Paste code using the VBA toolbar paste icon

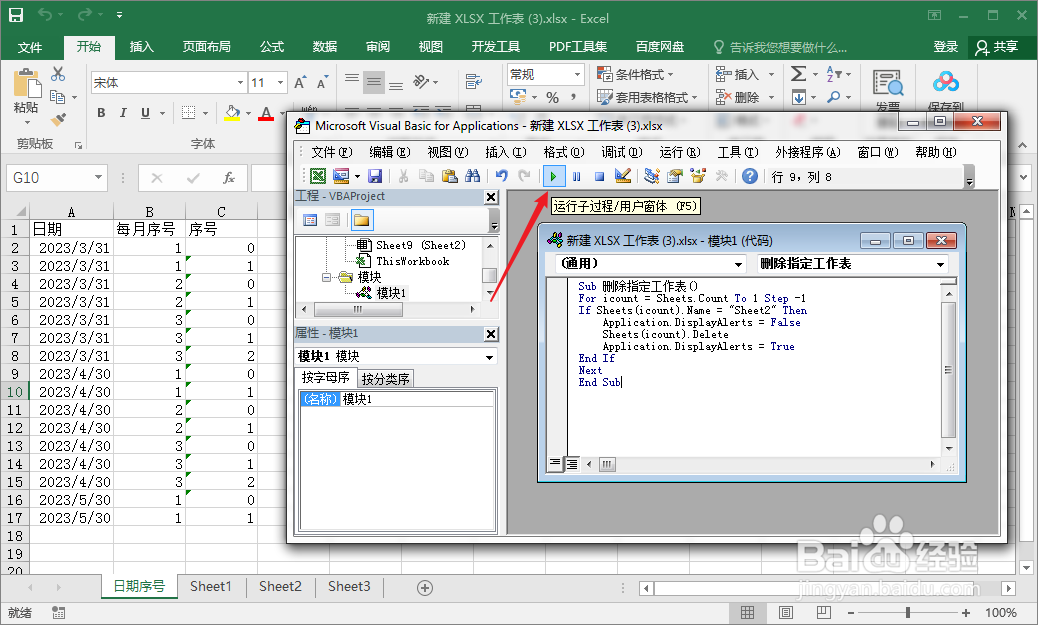(x=449, y=176)
